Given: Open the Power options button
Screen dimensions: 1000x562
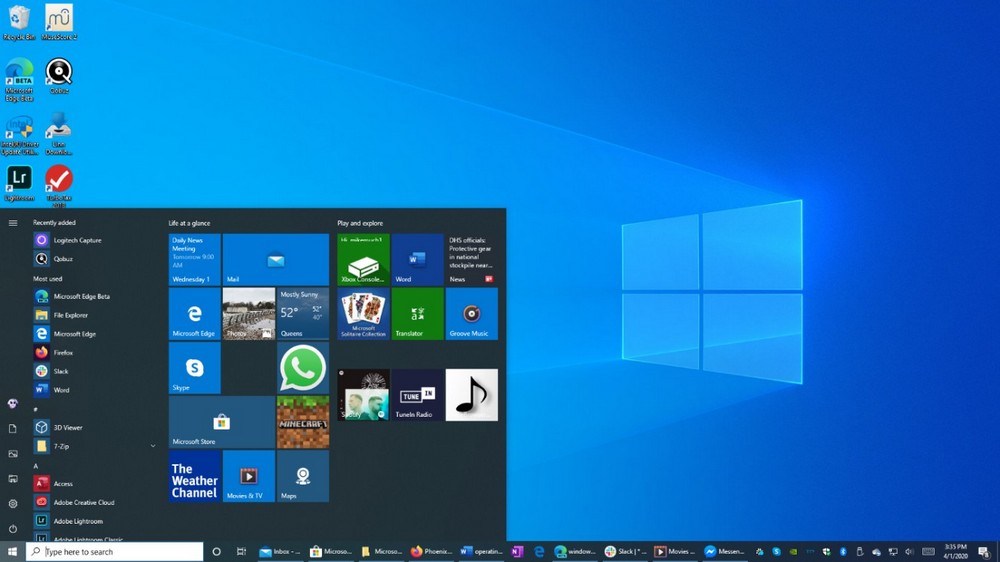Looking at the screenshot, I should (13, 528).
